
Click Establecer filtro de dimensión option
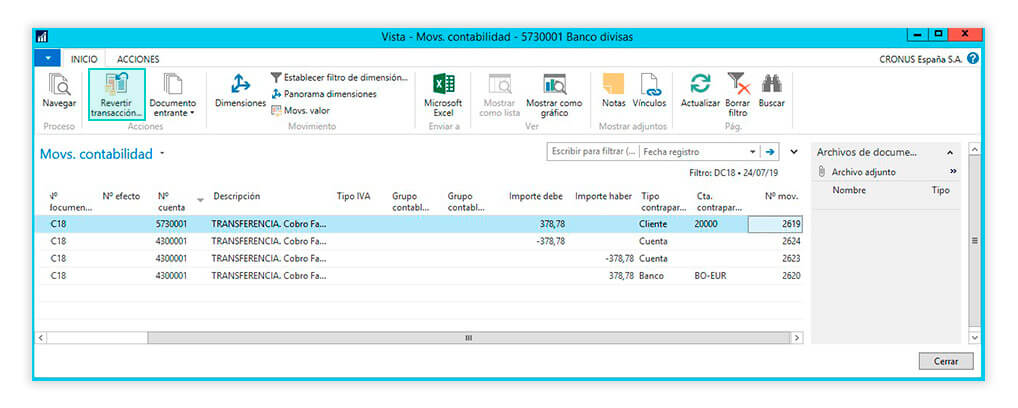[340, 77]
